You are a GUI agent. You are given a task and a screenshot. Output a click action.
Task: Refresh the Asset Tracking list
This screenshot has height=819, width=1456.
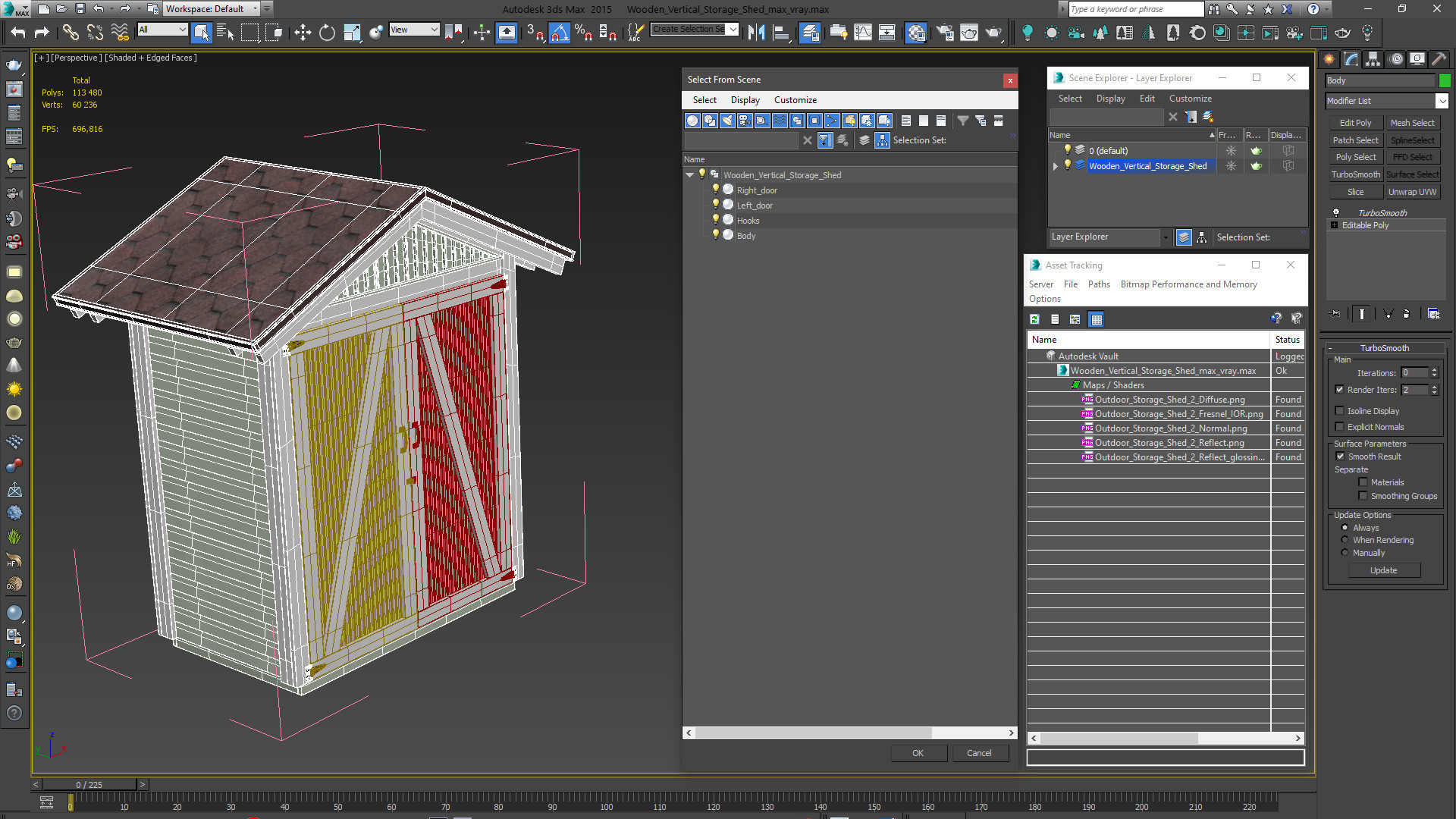[1034, 319]
